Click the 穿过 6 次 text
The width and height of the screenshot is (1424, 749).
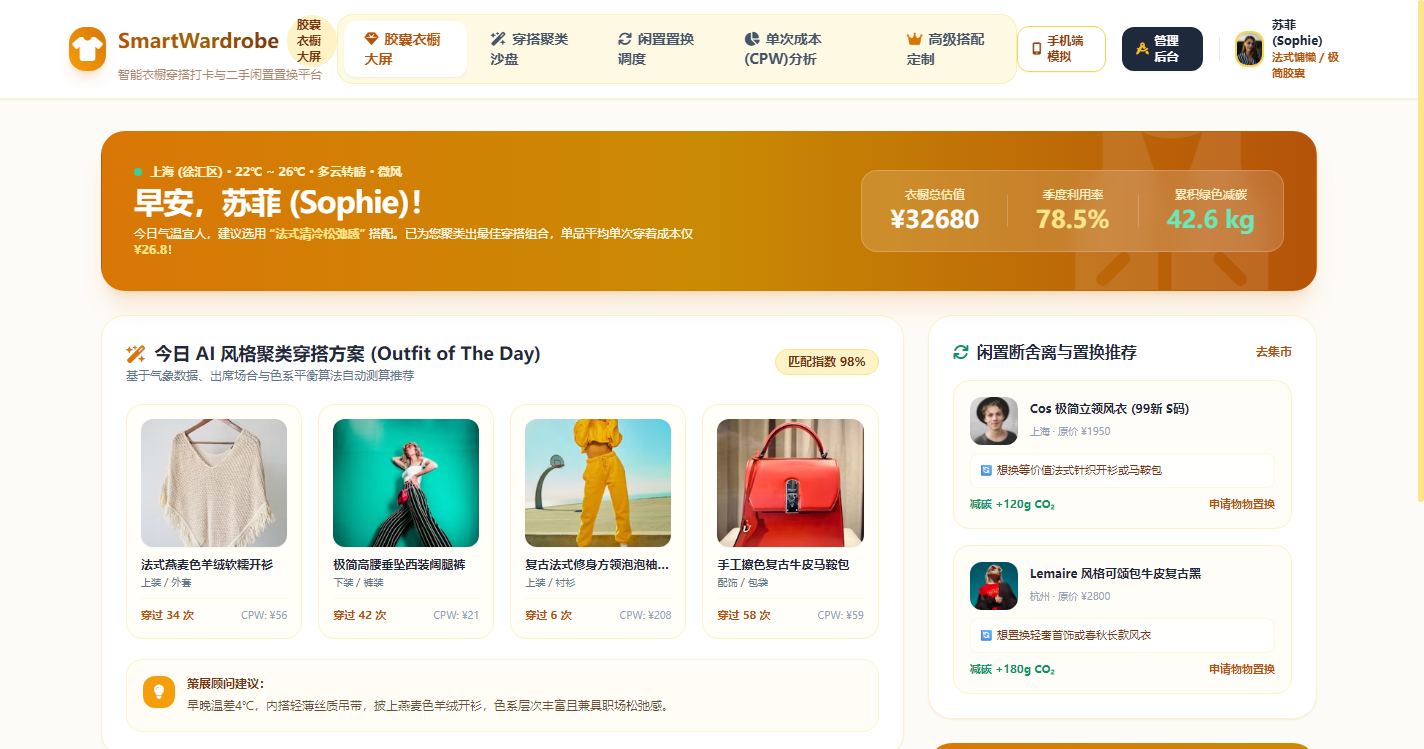(x=548, y=615)
